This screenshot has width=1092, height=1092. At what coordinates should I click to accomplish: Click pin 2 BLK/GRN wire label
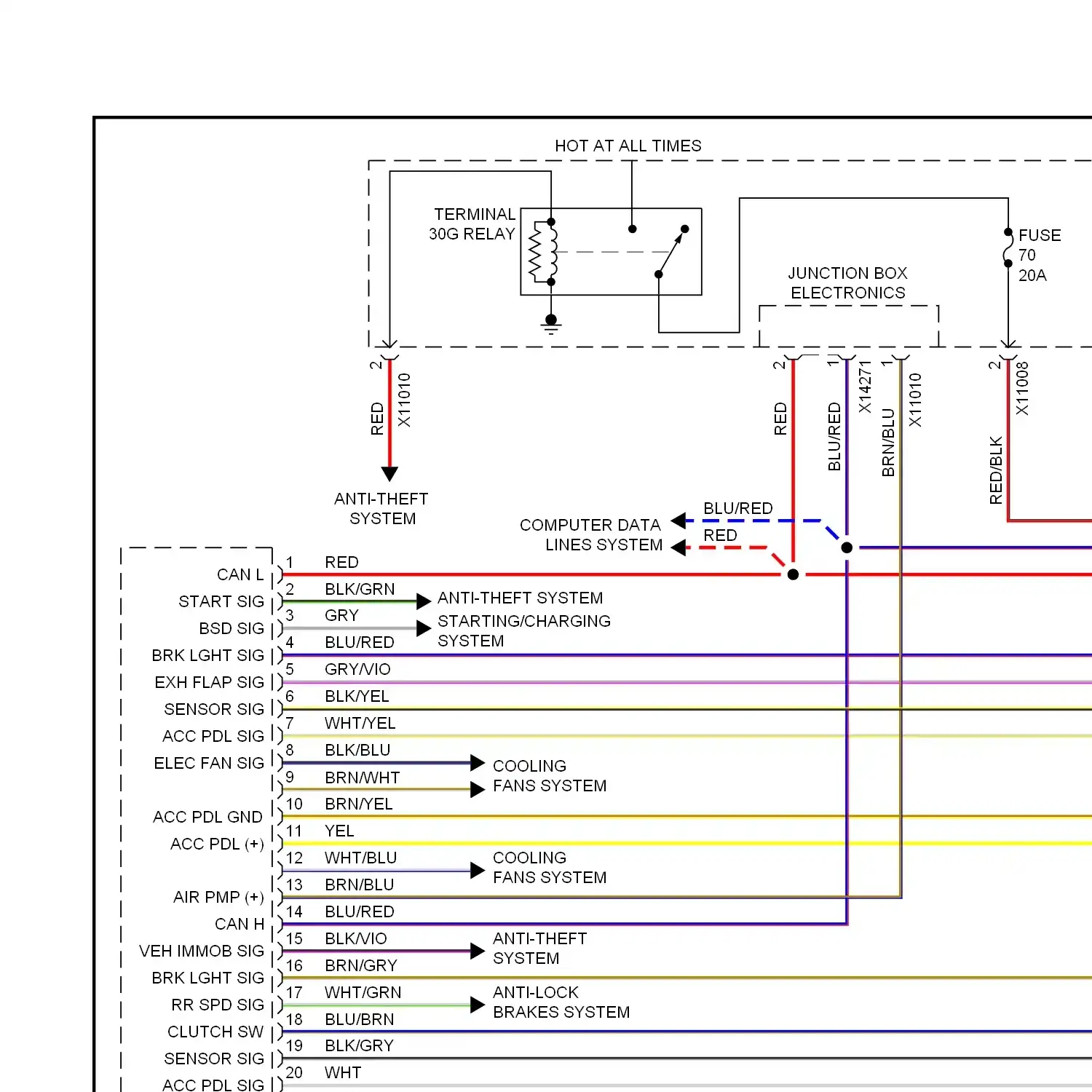click(360, 589)
